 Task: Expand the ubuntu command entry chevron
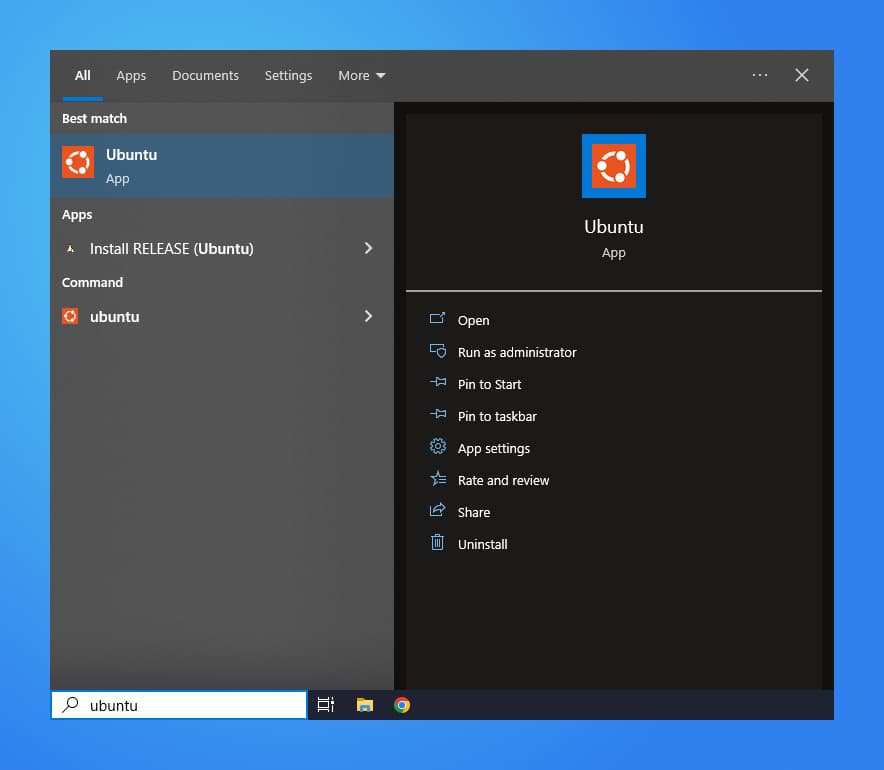coord(368,316)
